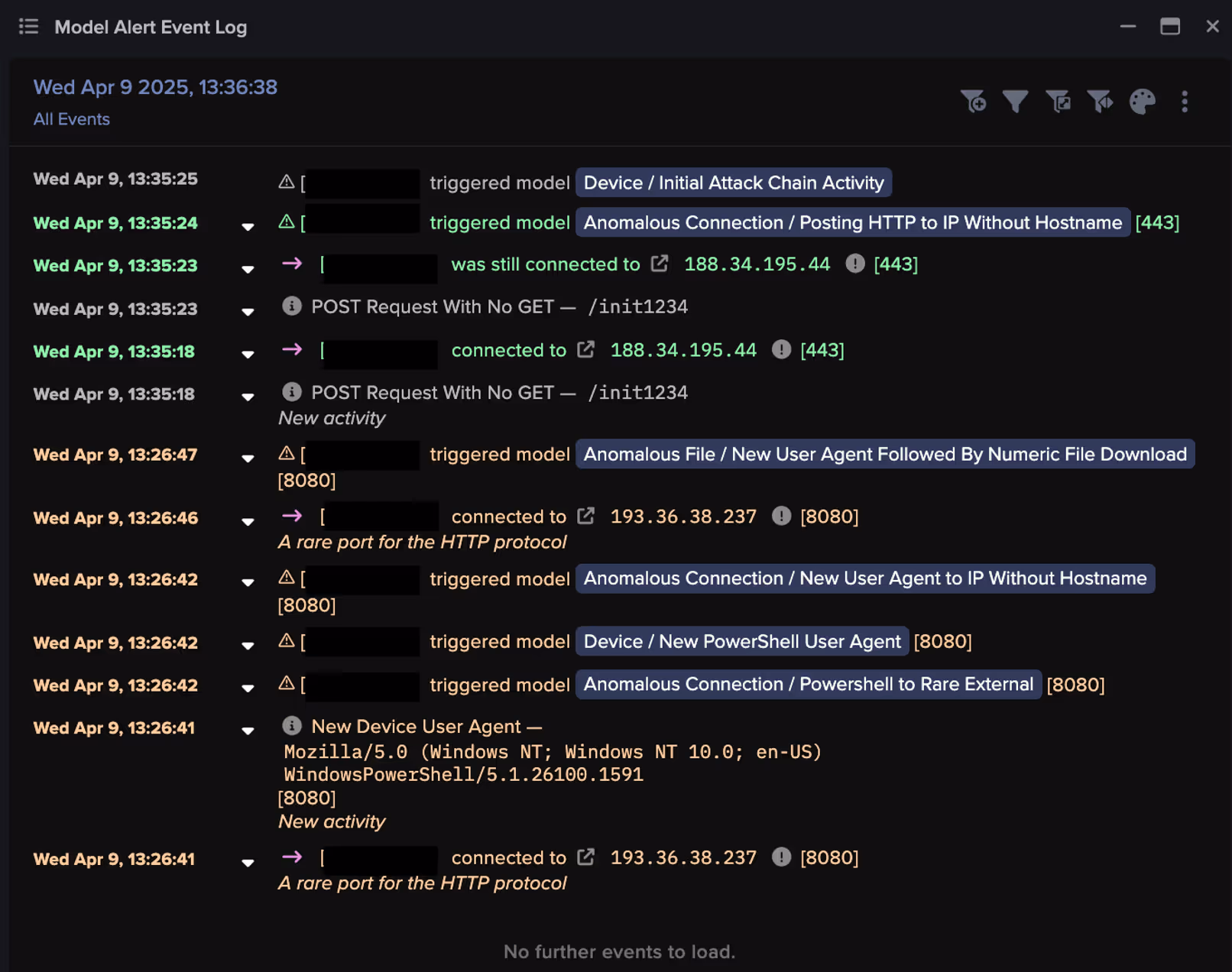Open external link icon at 13:35:23 connection
The image size is (1232, 972).
[x=660, y=264]
